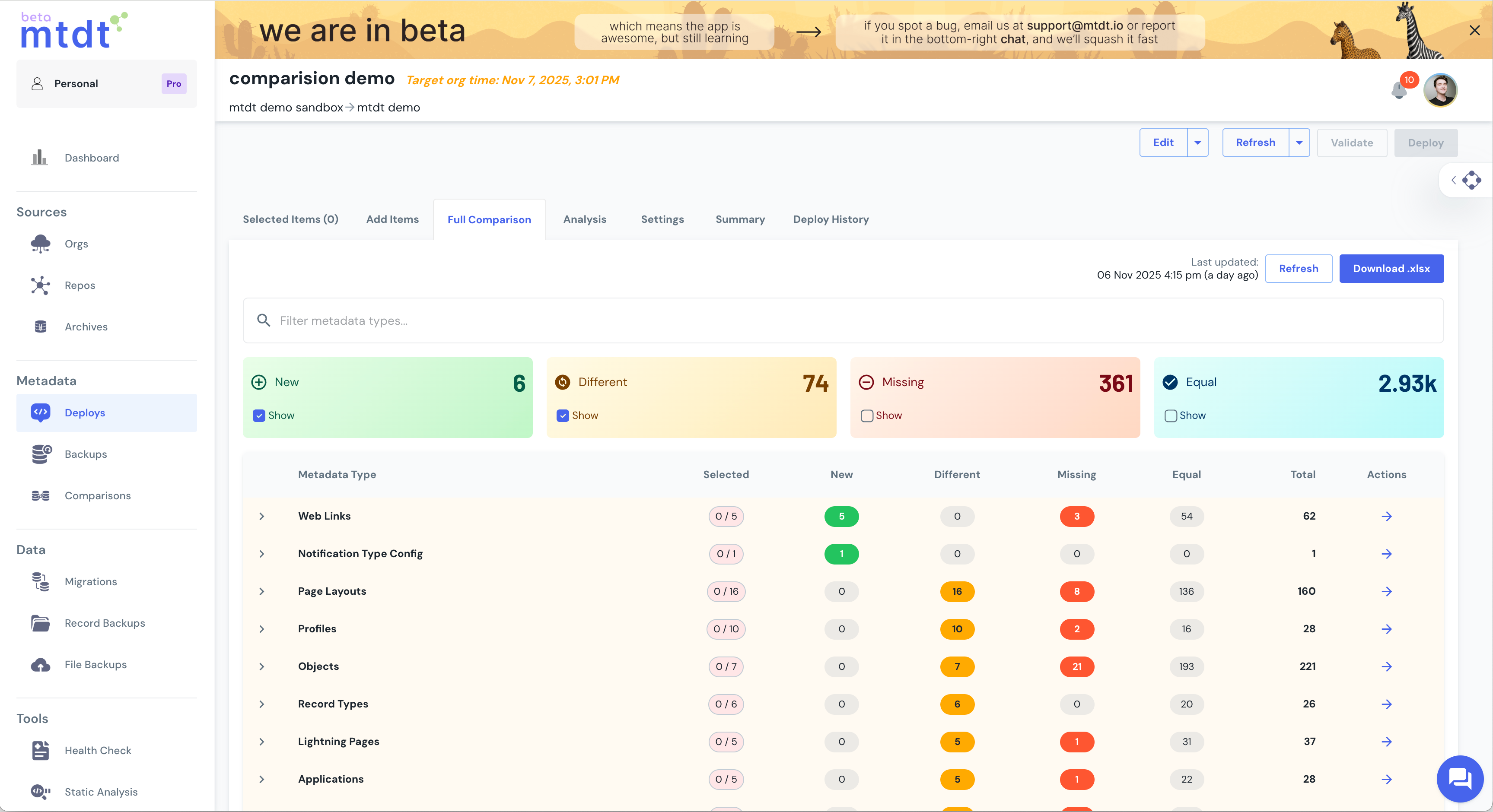1493x812 pixels.
Task: Open the notifications bell icon
Action: [1398, 90]
